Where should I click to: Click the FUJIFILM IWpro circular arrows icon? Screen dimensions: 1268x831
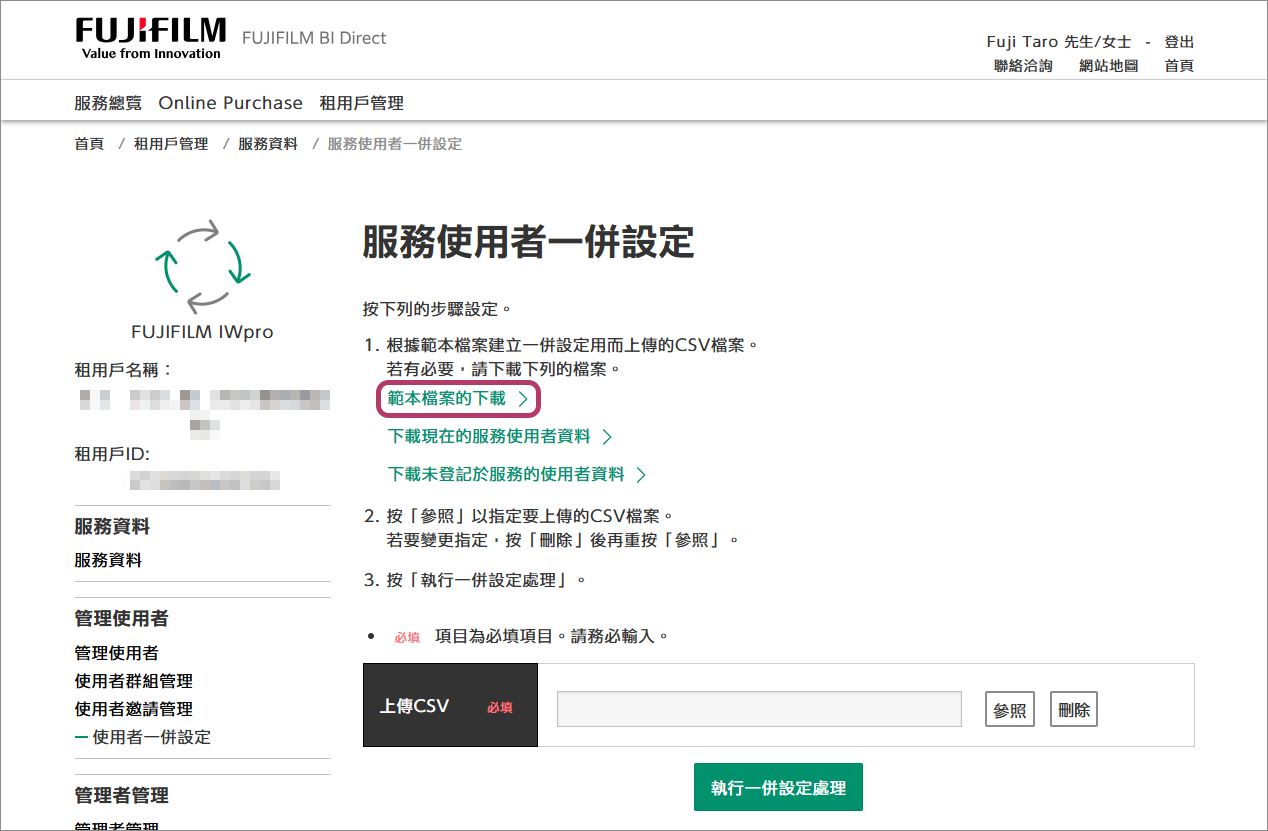202,266
